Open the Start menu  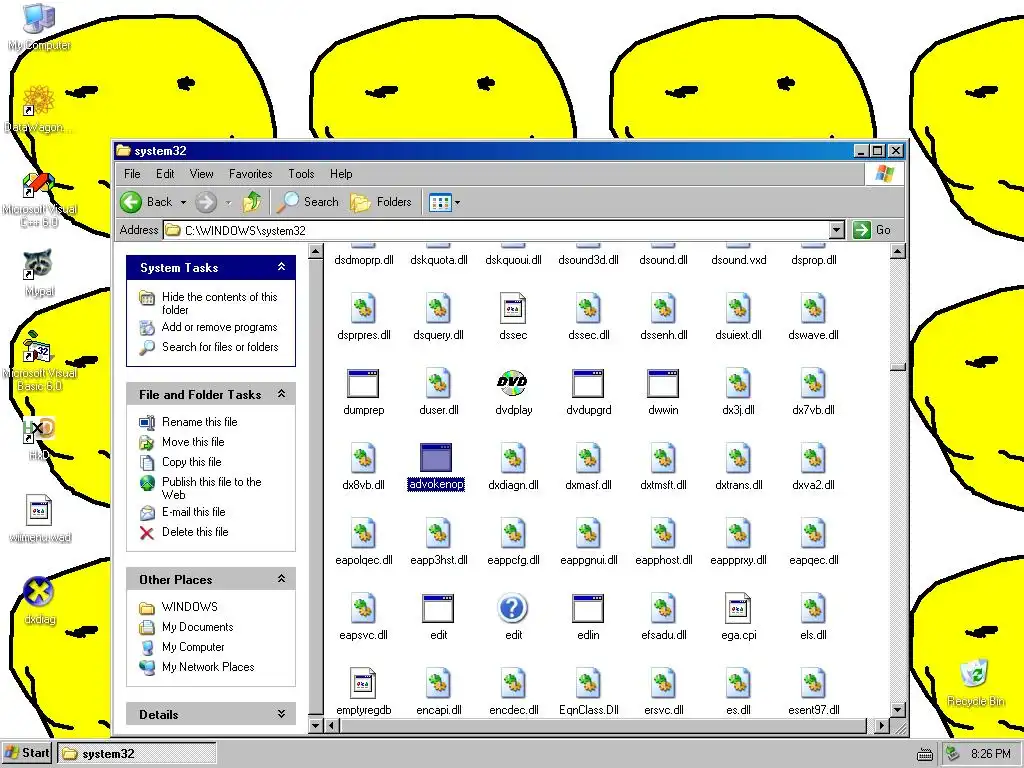(x=27, y=753)
